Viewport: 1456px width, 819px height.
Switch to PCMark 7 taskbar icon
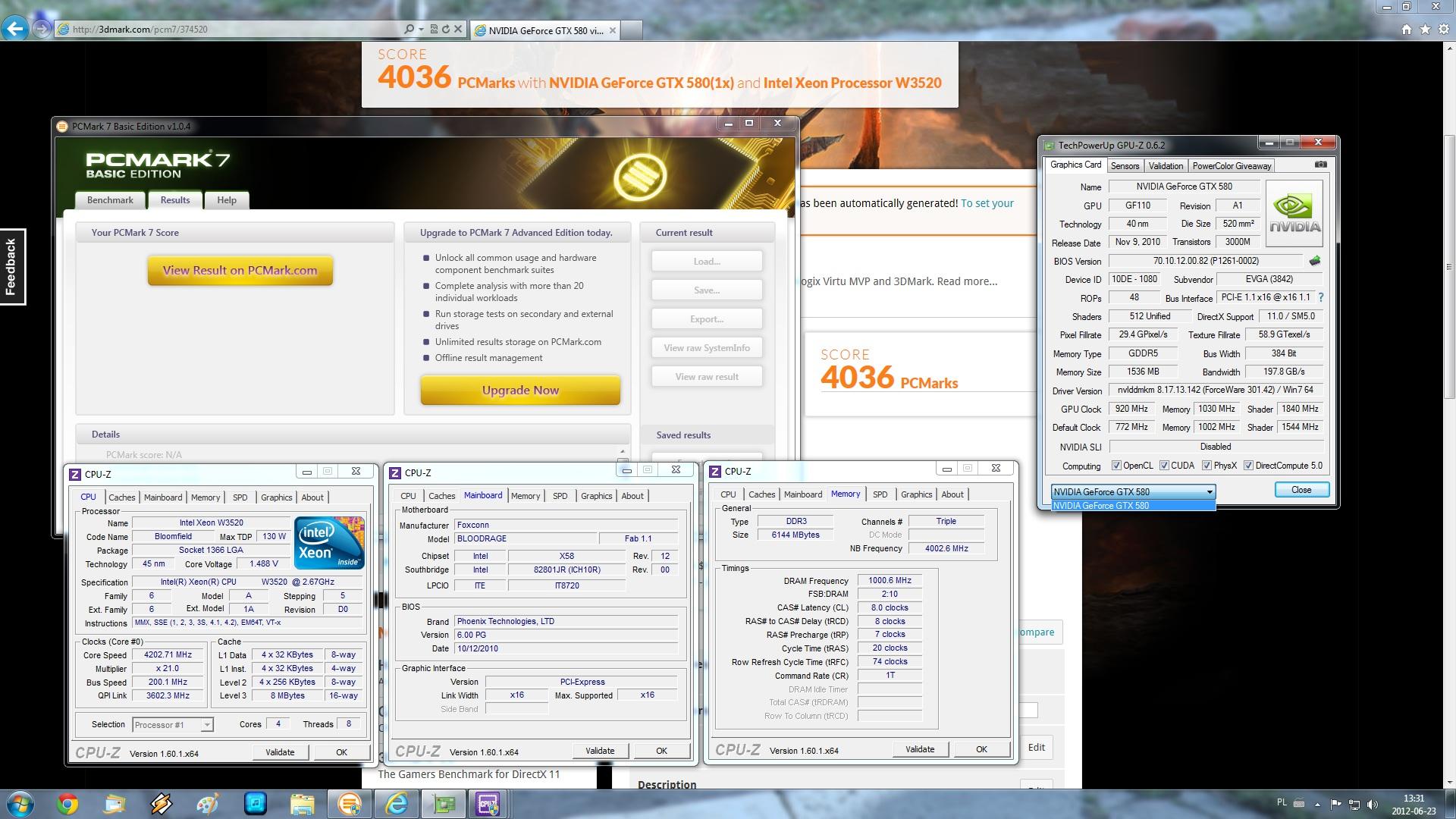point(349,804)
